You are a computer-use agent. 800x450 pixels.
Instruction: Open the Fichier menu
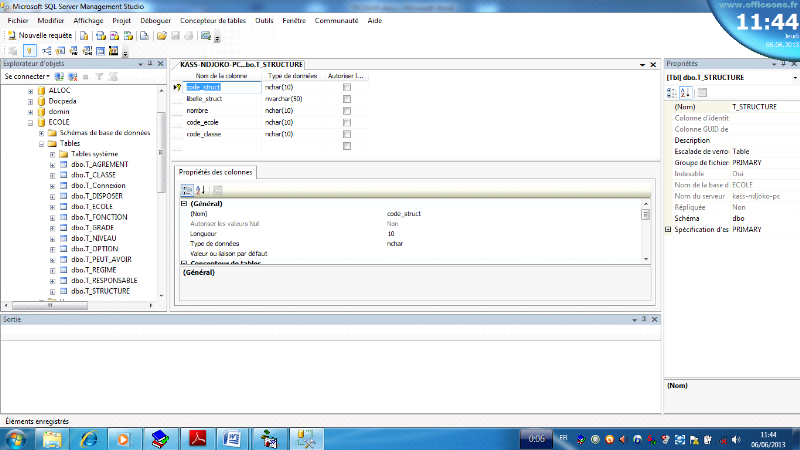[x=18, y=21]
